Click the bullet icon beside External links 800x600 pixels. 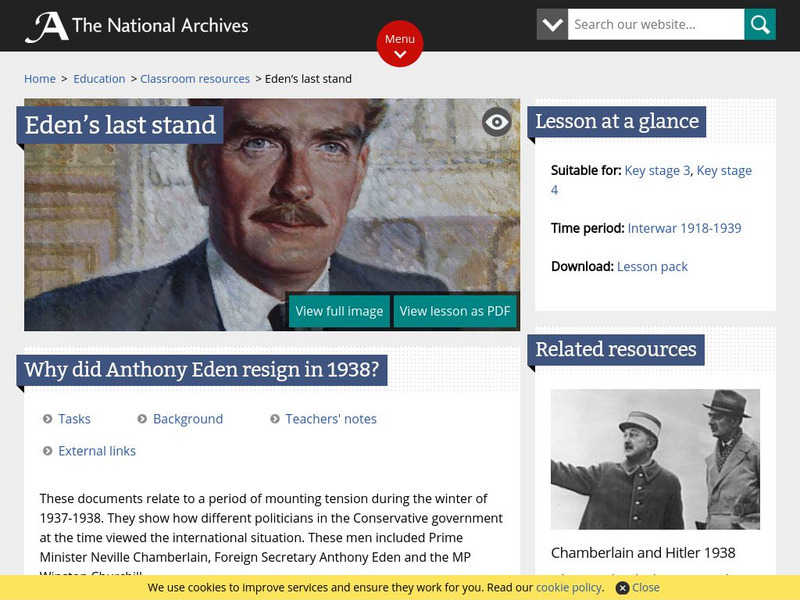coord(48,451)
